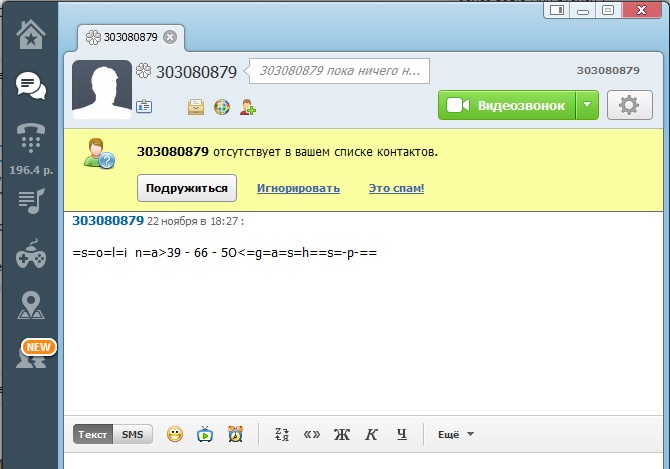This screenshot has width=670, height=469.
Task: Click the add contact icon under name
Action: (x=248, y=106)
